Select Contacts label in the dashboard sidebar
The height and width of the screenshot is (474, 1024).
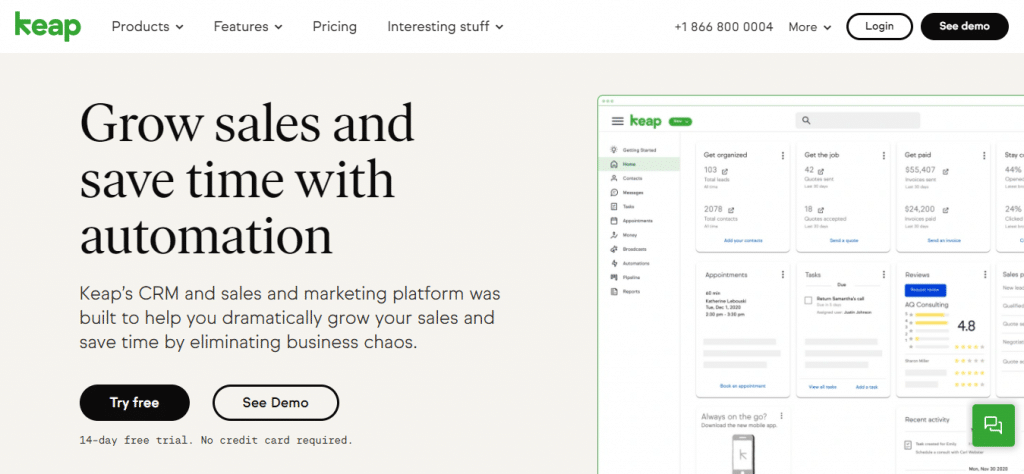pos(632,178)
